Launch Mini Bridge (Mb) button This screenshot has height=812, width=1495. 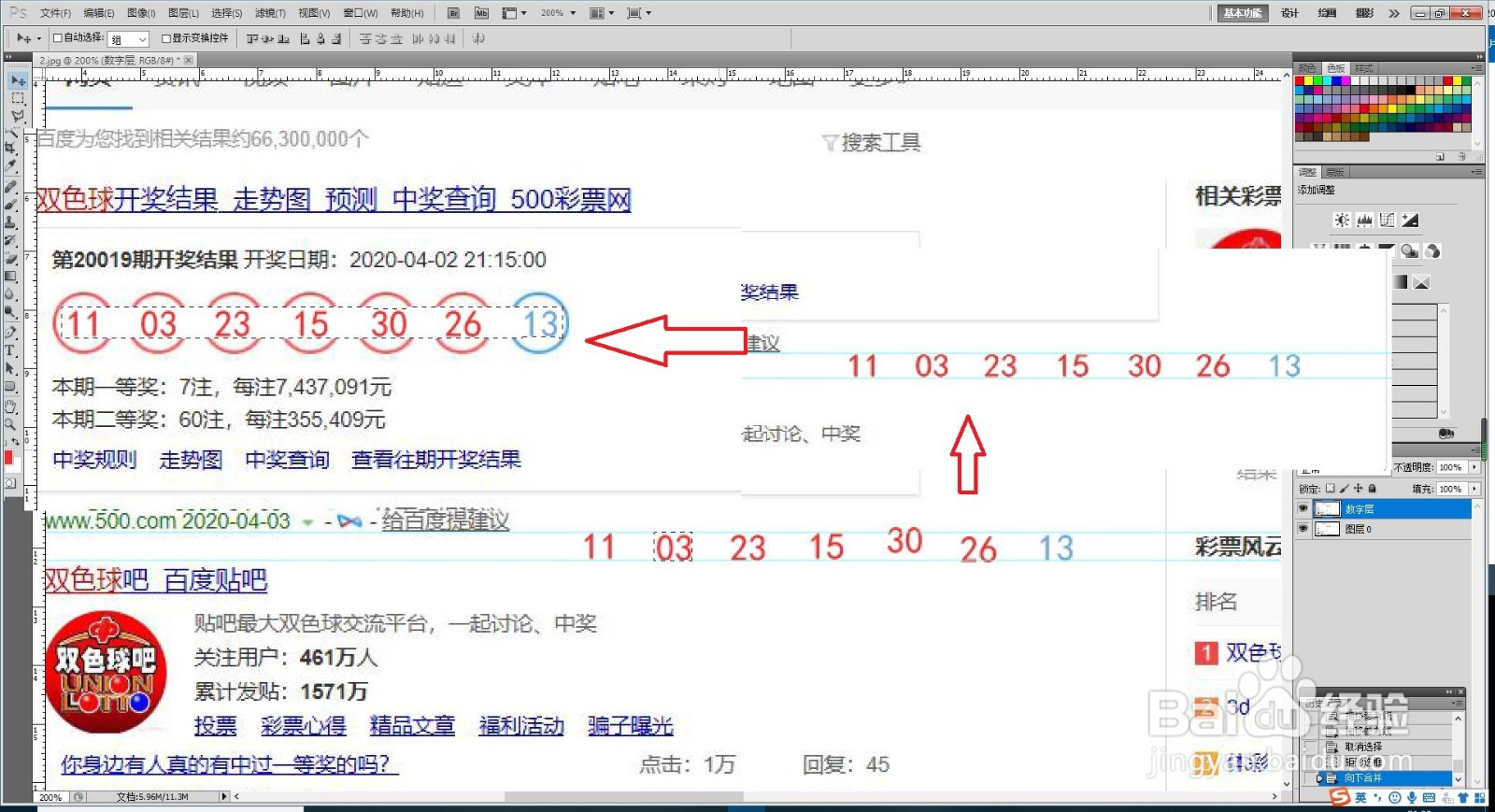pyautogui.click(x=481, y=13)
